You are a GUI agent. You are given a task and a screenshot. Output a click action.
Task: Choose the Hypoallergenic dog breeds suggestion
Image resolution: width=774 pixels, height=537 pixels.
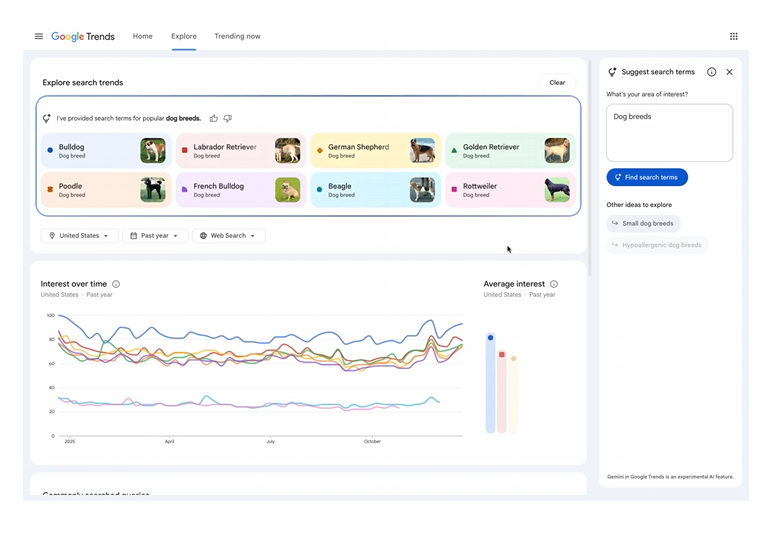point(657,245)
